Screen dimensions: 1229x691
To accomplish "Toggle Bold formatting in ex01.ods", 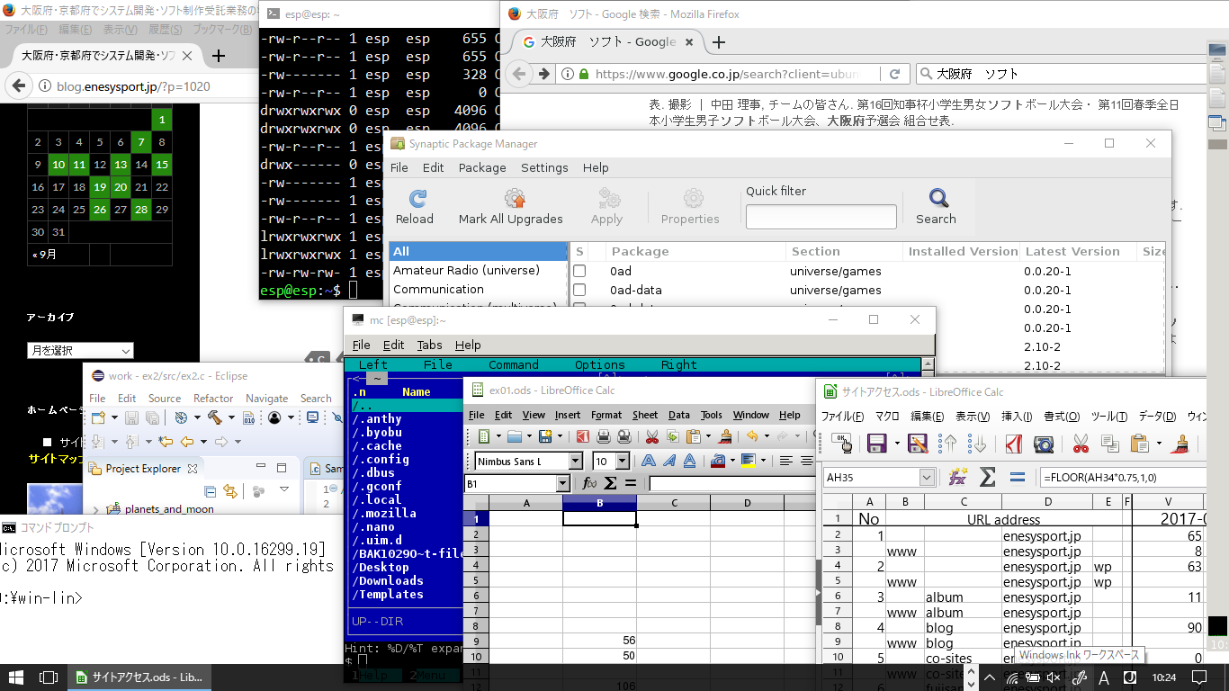I will (647, 460).
